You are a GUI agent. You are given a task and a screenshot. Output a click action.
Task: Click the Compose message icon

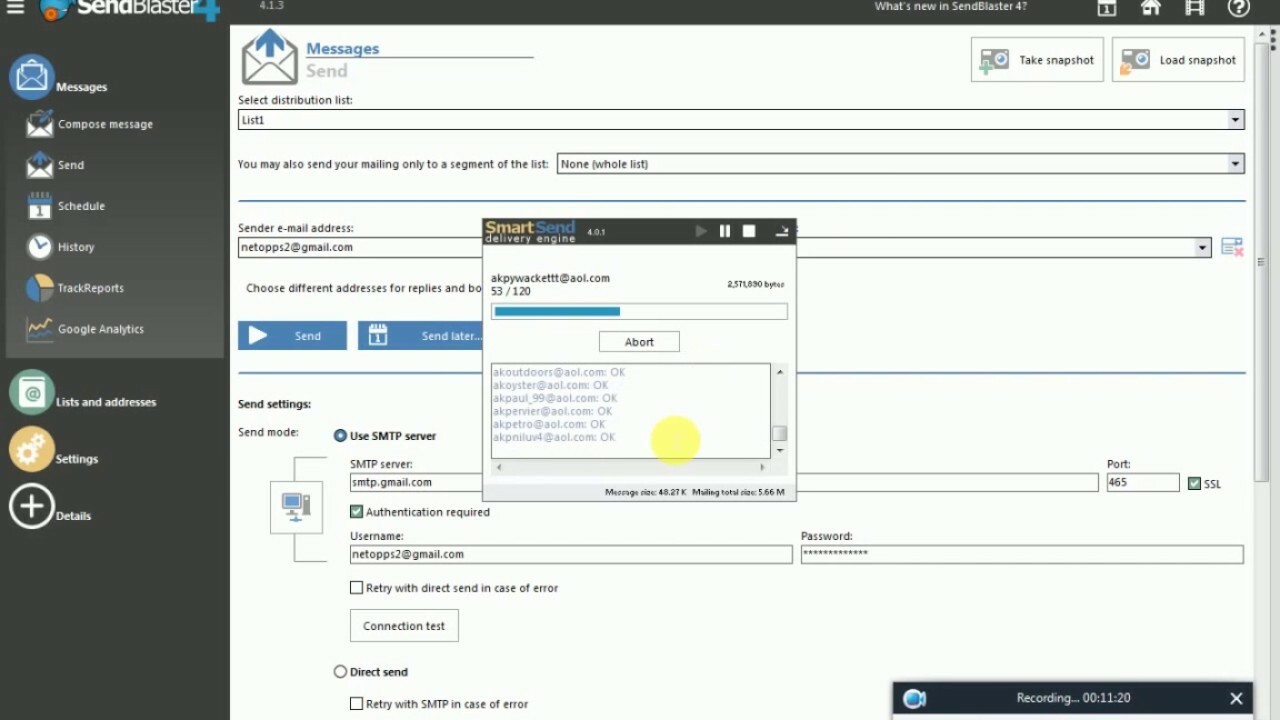39,124
